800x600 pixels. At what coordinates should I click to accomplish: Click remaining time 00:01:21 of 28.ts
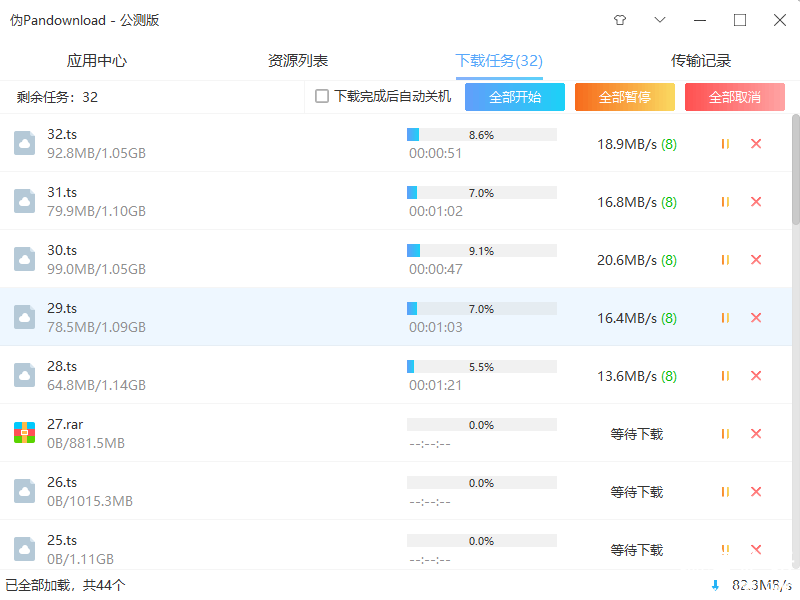point(435,385)
